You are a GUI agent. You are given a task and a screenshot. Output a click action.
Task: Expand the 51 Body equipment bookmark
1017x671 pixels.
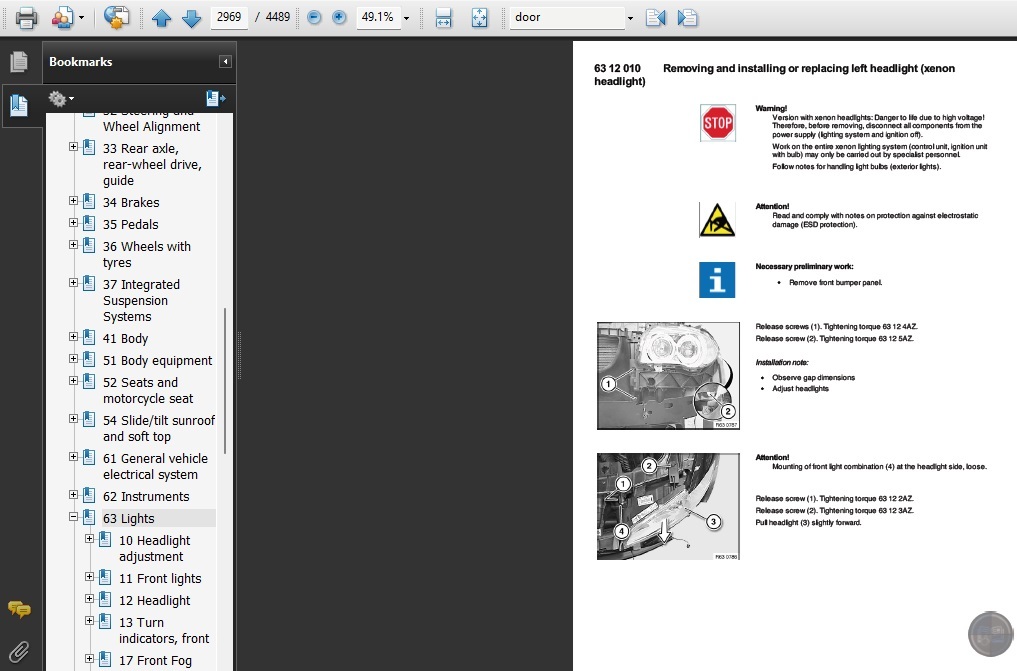73,359
